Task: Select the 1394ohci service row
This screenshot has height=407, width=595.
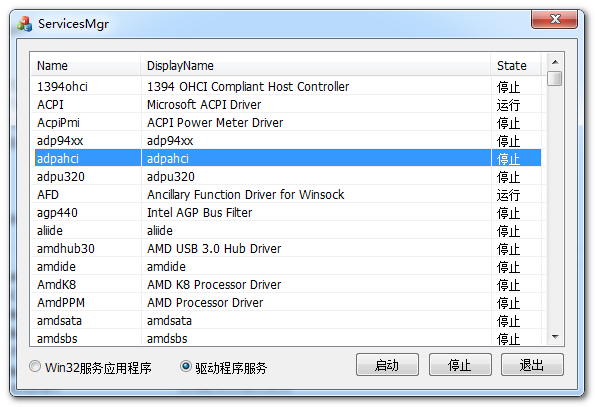Action: click(x=288, y=86)
